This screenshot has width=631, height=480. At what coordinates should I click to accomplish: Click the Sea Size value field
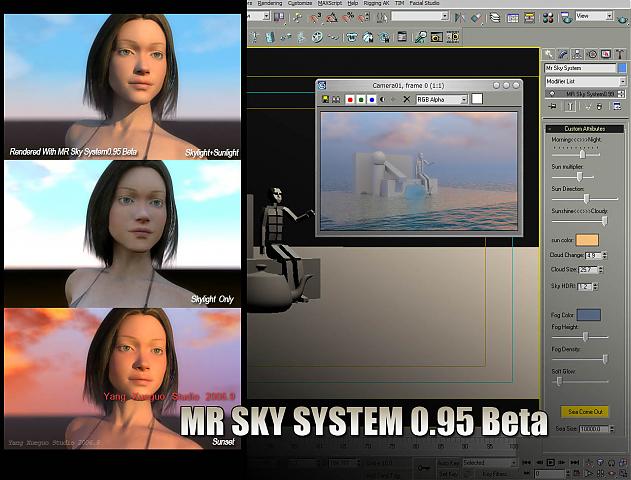pos(594,429)
